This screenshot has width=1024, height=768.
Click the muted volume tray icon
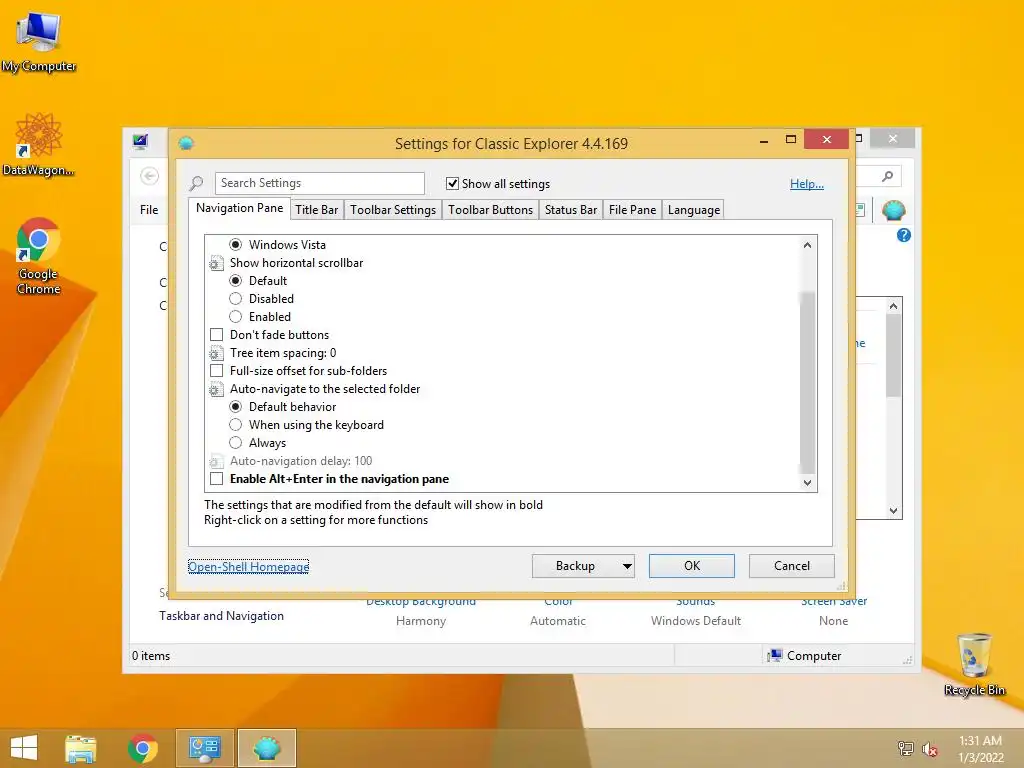[930, 749]
